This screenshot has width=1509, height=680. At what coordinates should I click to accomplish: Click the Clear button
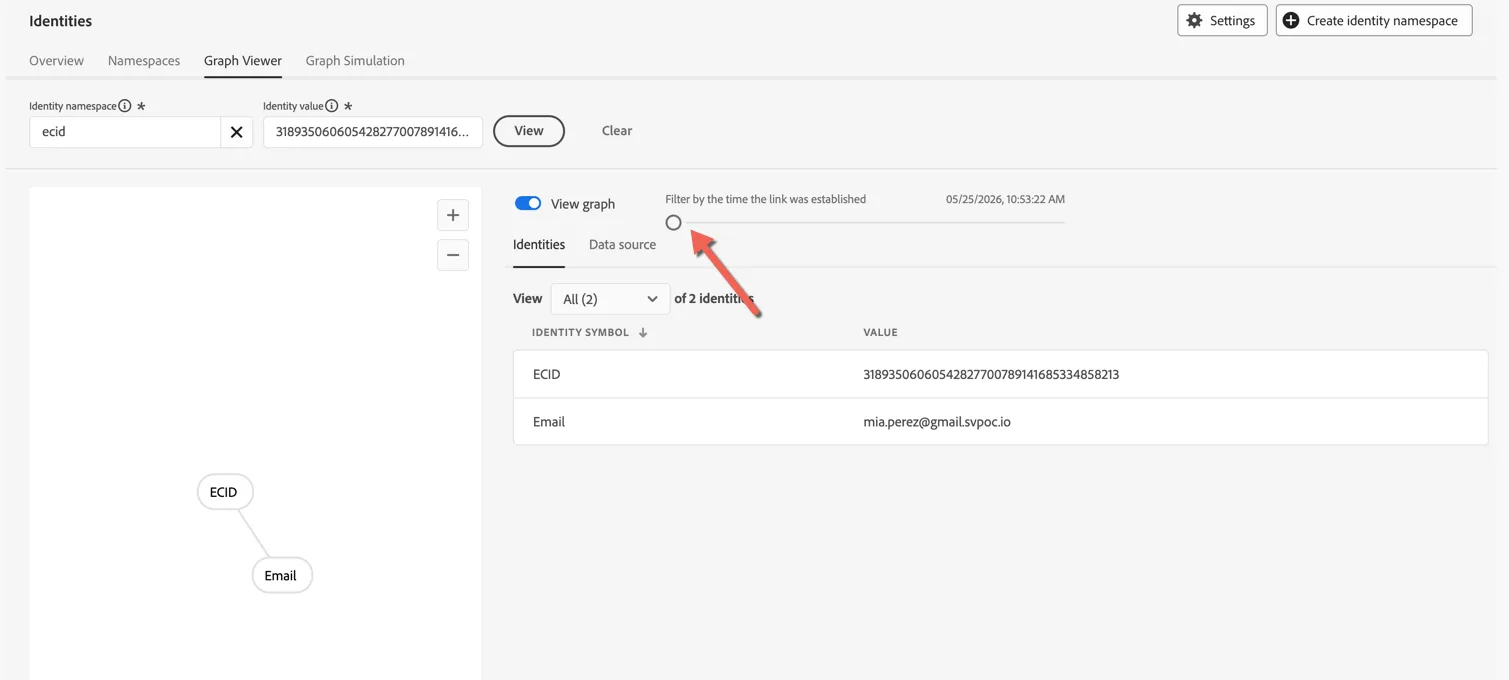(617, 131)
